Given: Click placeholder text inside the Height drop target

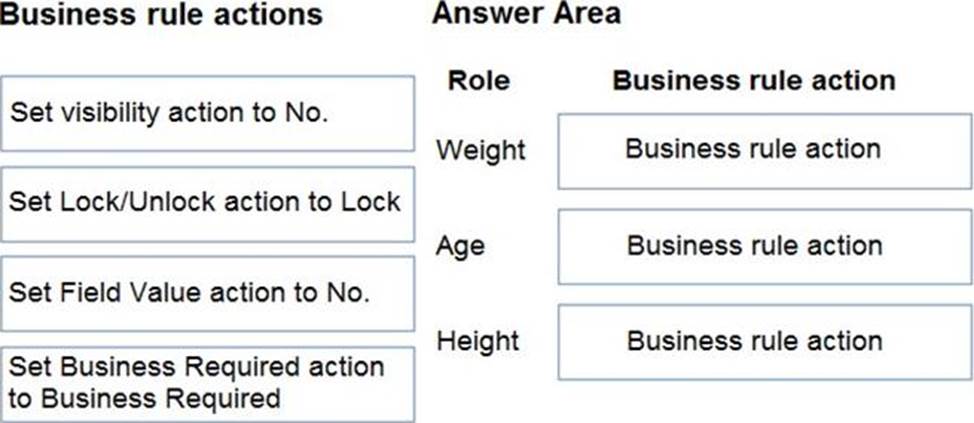Looking at the screenshot, I should [x=754, y=341].
